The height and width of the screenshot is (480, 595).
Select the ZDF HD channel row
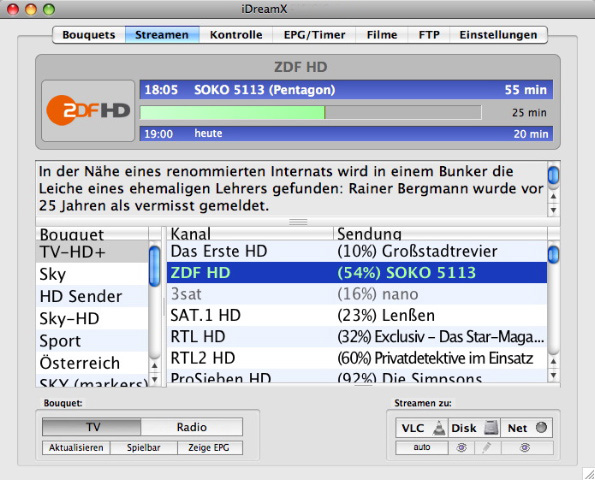(357, 272)
